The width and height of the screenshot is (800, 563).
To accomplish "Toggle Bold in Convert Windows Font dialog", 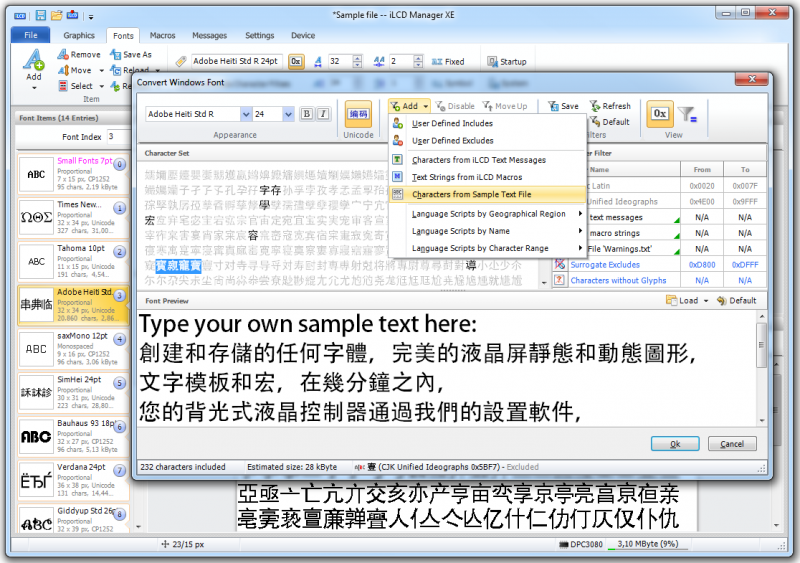I will click(x=306, y=114).
